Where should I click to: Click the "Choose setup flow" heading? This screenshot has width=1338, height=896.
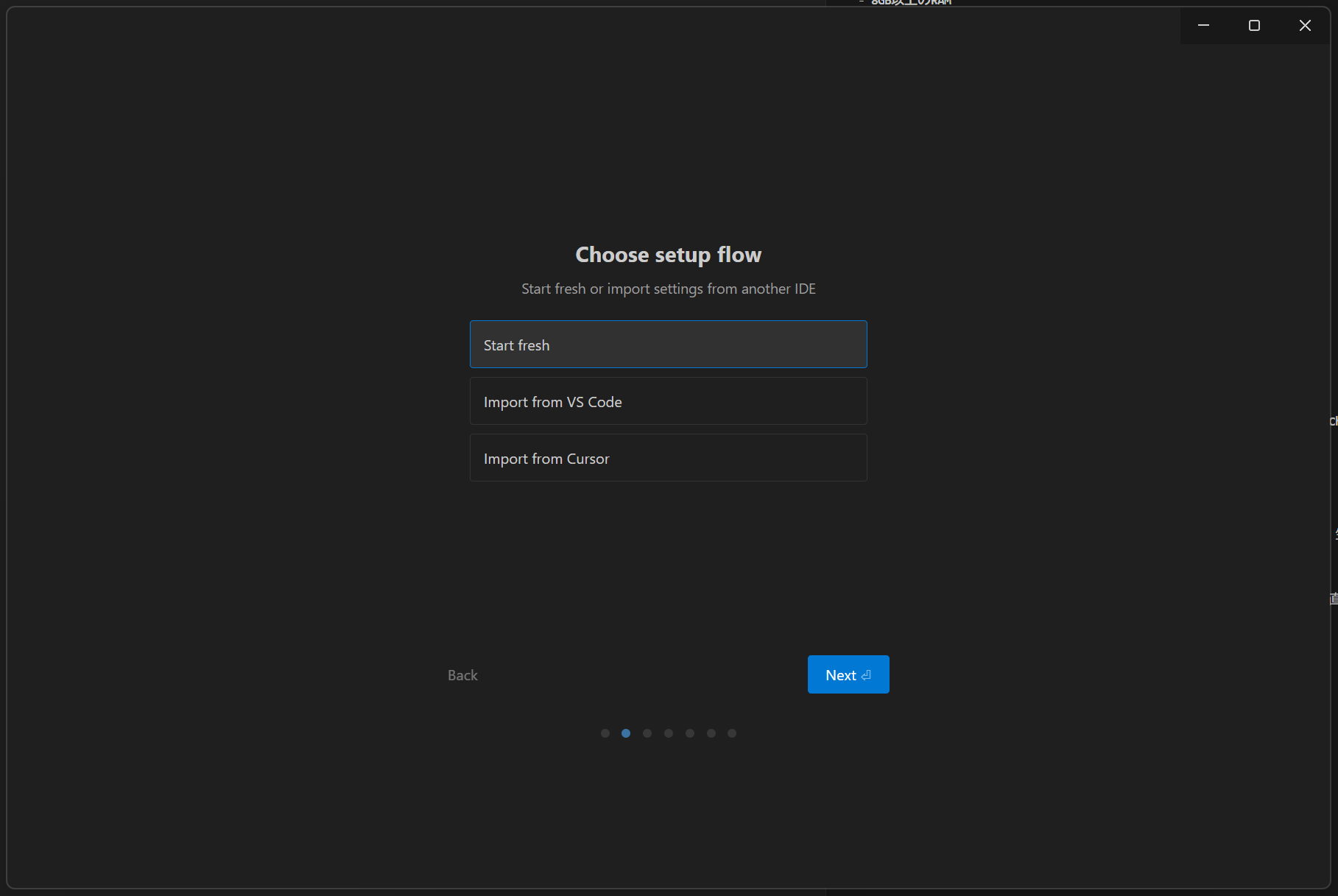(x=668, y=255)
